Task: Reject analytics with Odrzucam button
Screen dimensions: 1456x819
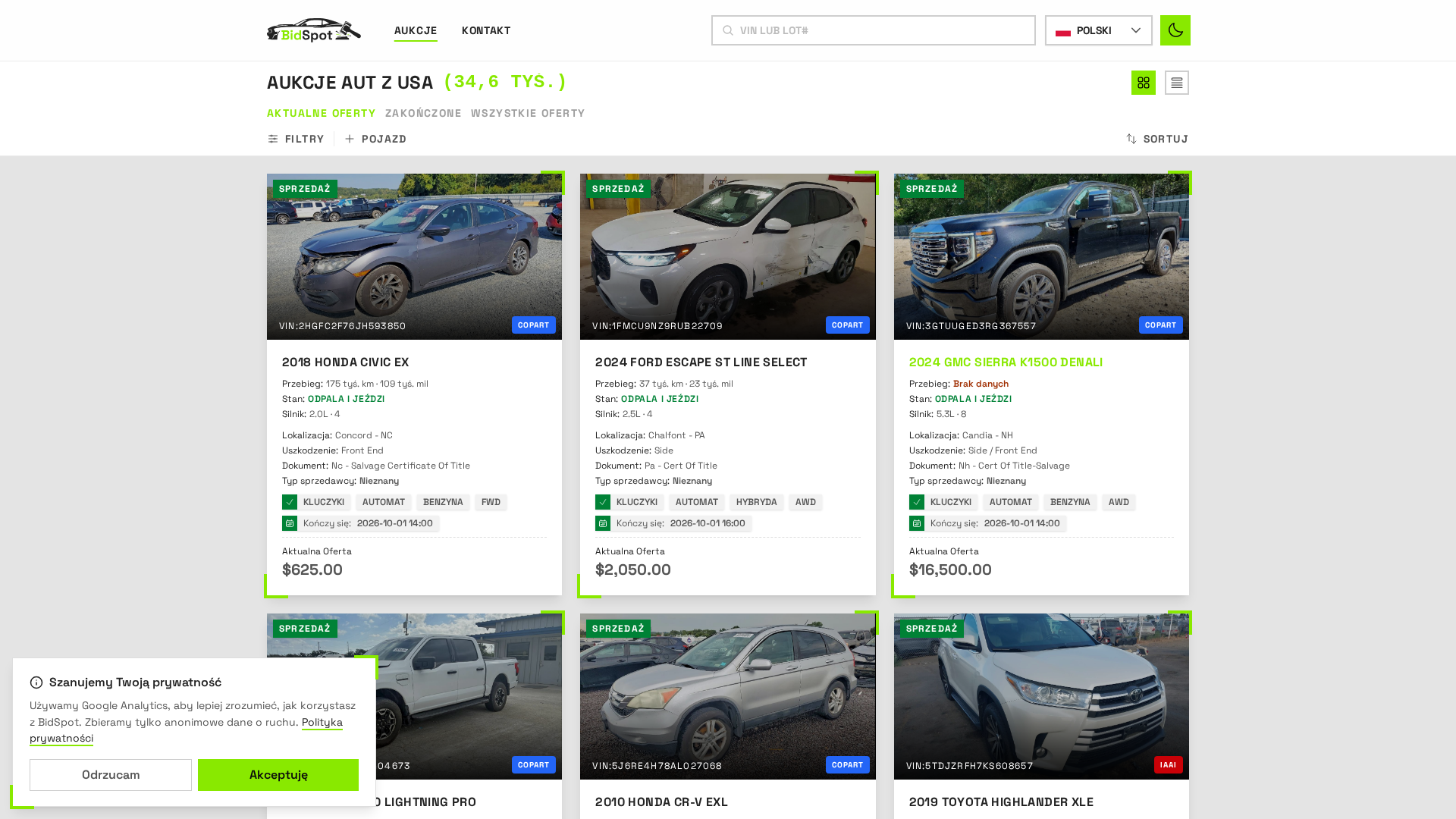Action: [111, 775]
